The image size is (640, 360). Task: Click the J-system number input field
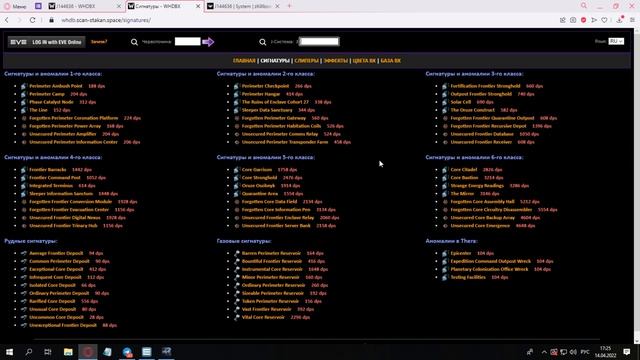(319, 41)
